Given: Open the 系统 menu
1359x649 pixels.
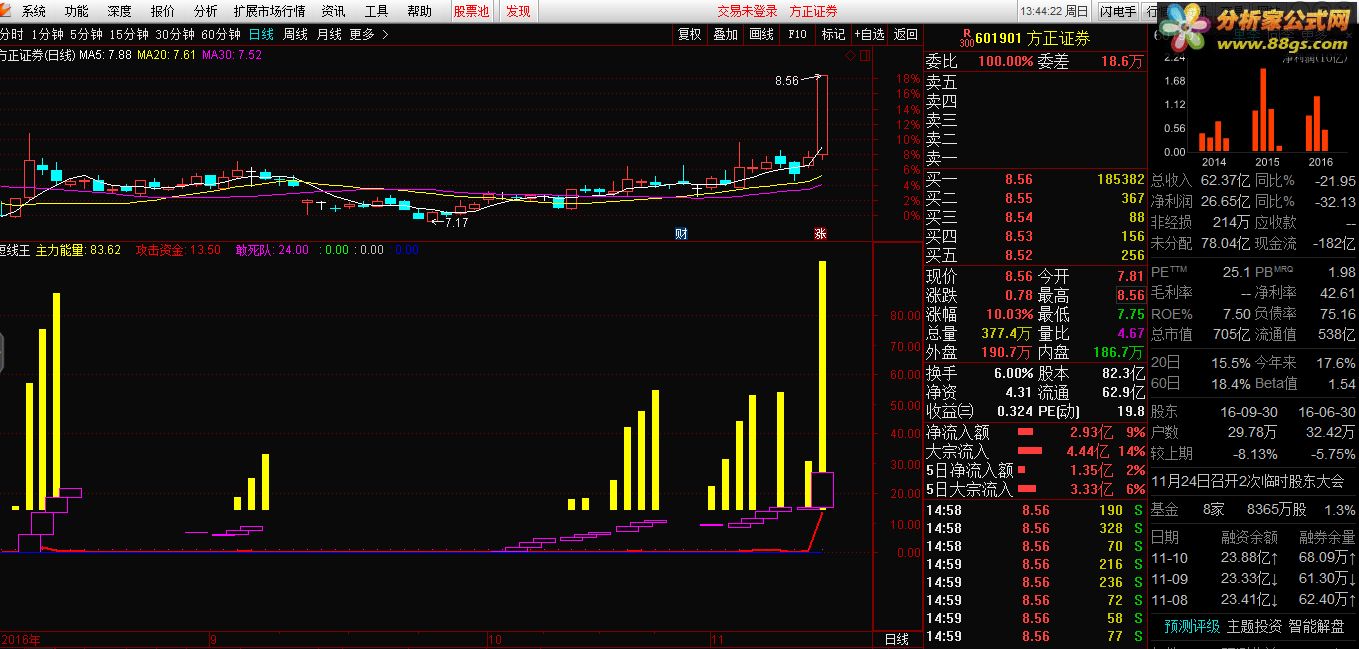Looking at the screenshot, I should [x=34, y=11].
